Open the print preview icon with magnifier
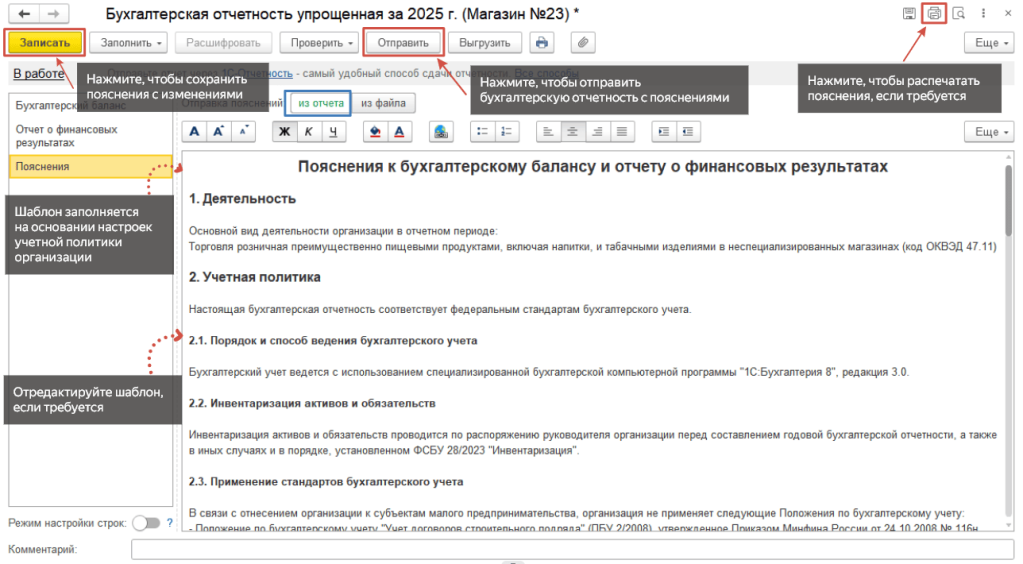Viewport: 1023px width, 564px height. (958, 13)
